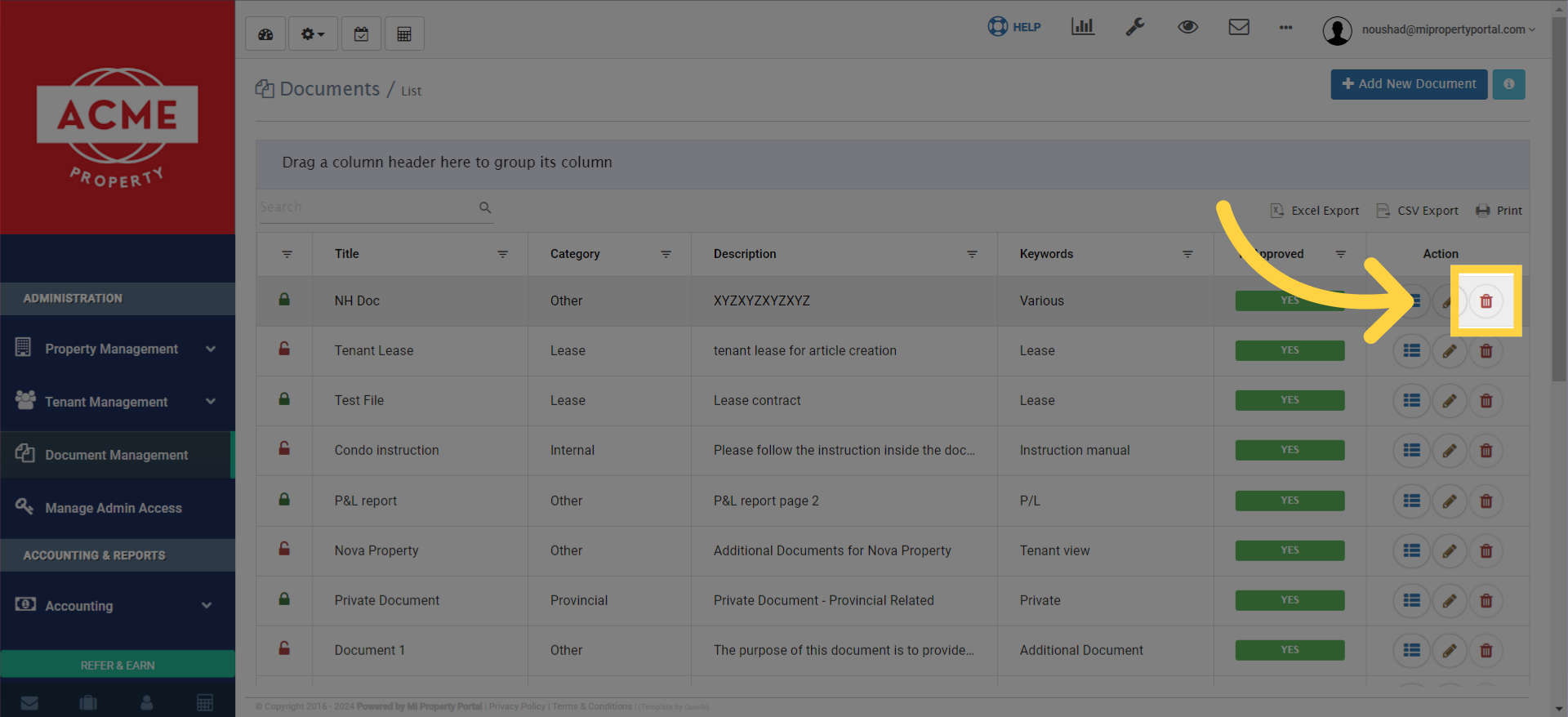Select Document Management in sidebar
This screenshot has height=717, width=1568.
(117, 455)
